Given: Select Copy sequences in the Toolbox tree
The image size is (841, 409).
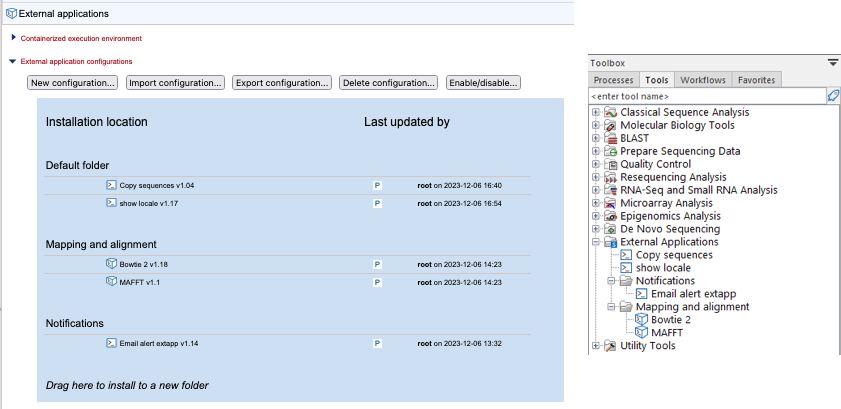Looking at the screenshot, I should tap(674, 255).
